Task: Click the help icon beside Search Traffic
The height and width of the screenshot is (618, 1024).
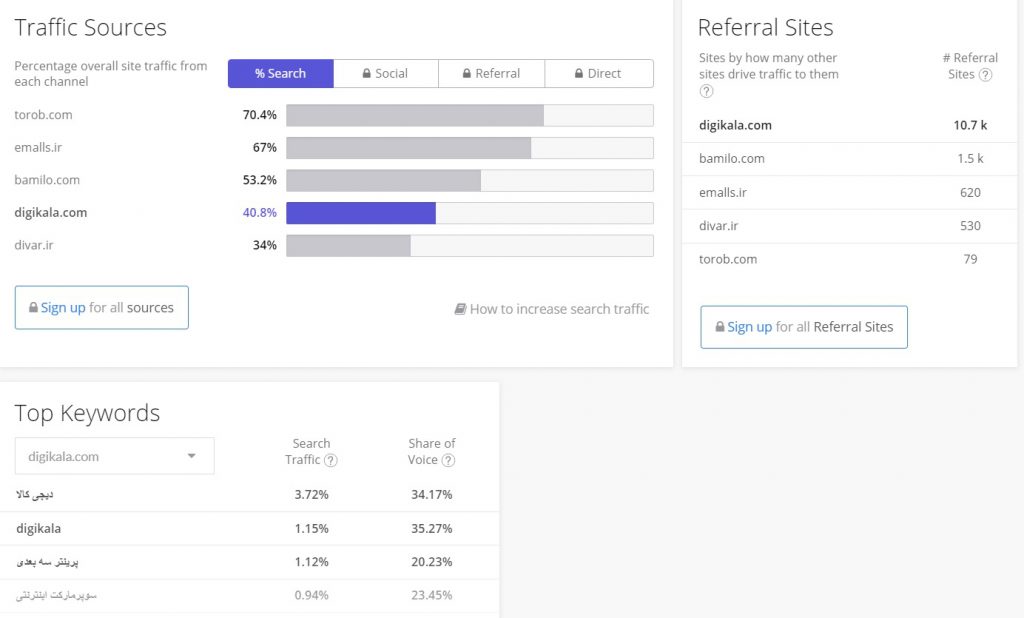Action: click(330, 460)
